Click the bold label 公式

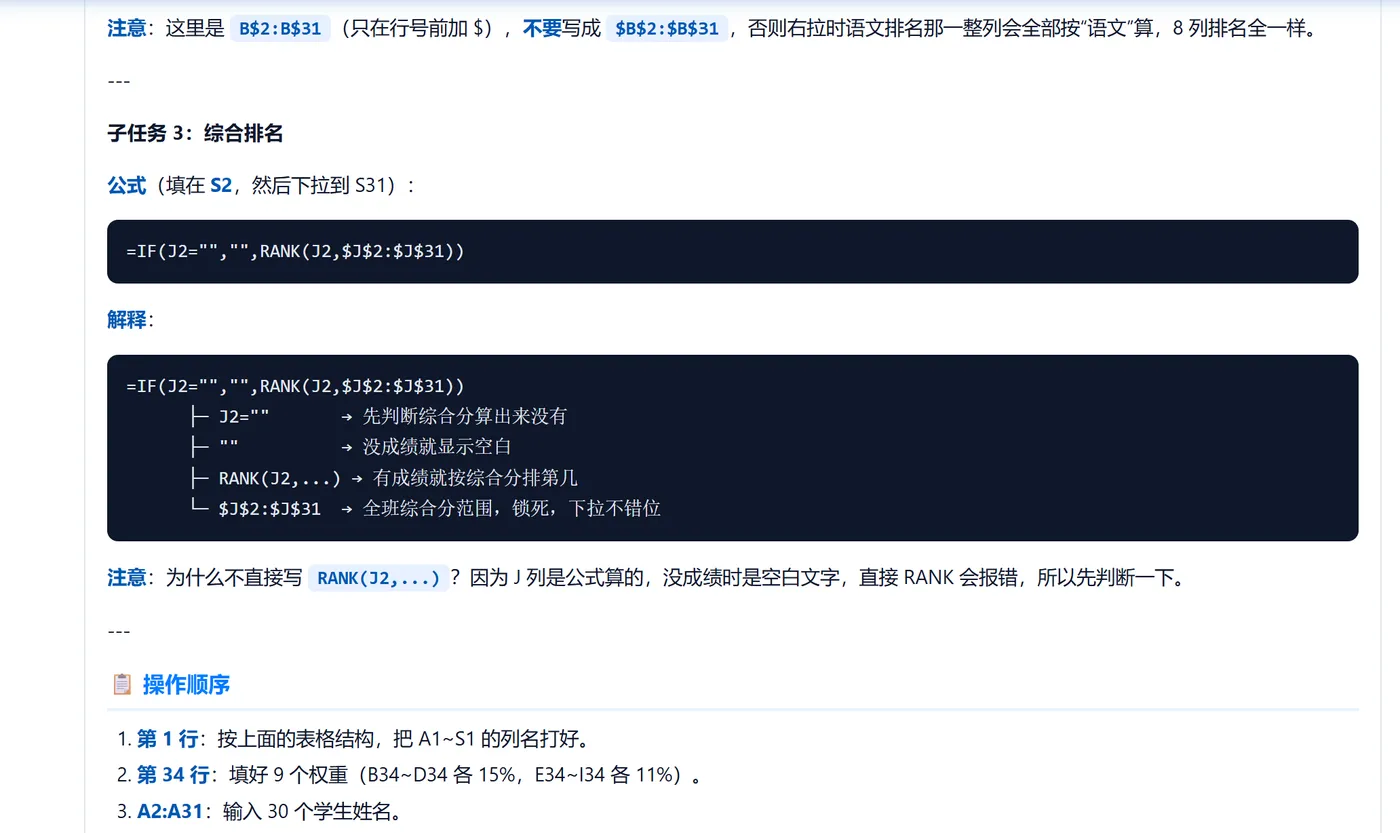(x=126, y=185)
